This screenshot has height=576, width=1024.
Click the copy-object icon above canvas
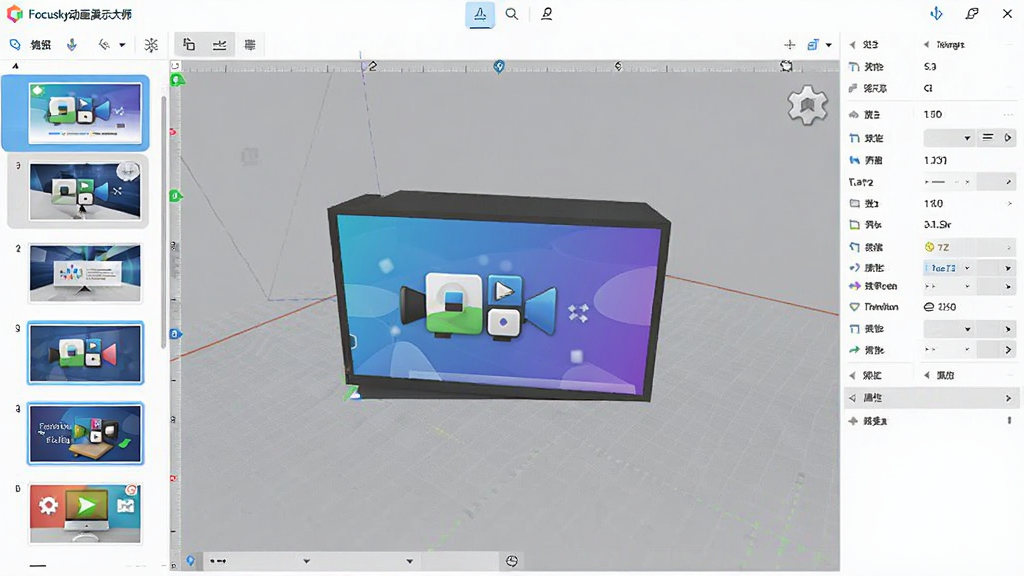[189, 44]
